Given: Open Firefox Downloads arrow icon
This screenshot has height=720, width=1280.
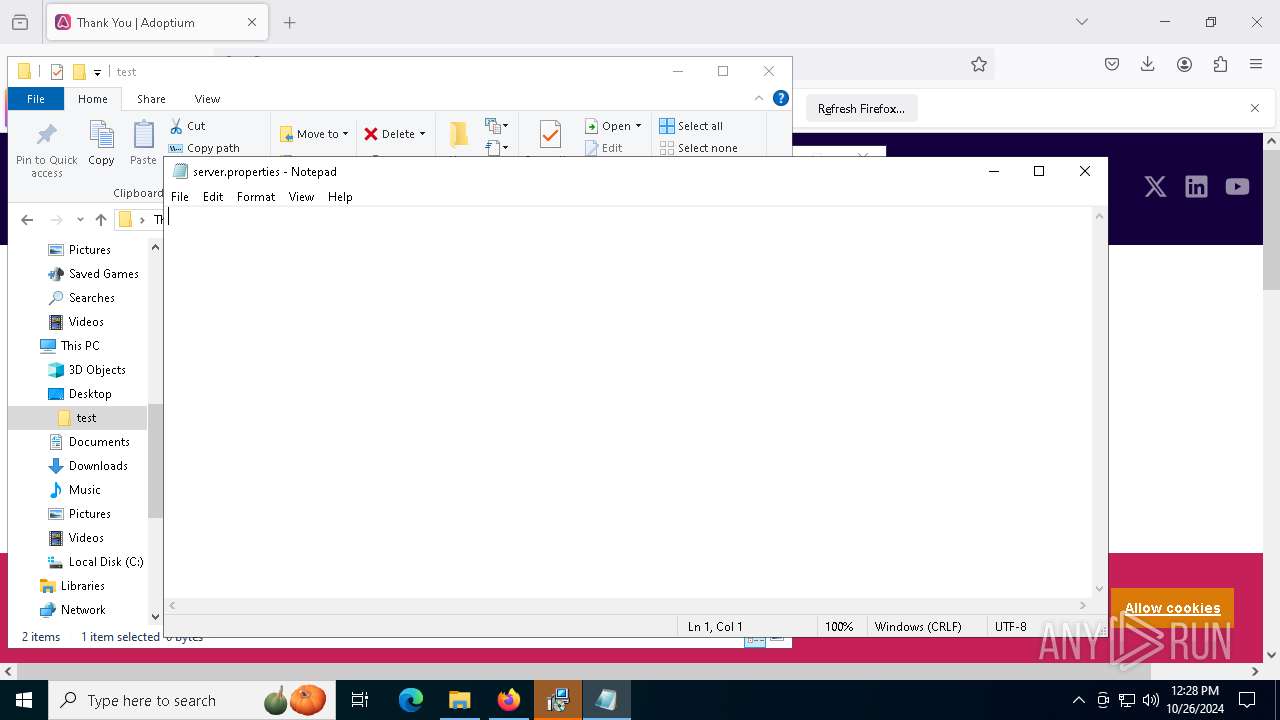Looking at the screenshot, I should pyautogui.click(x=1148, y=64).
